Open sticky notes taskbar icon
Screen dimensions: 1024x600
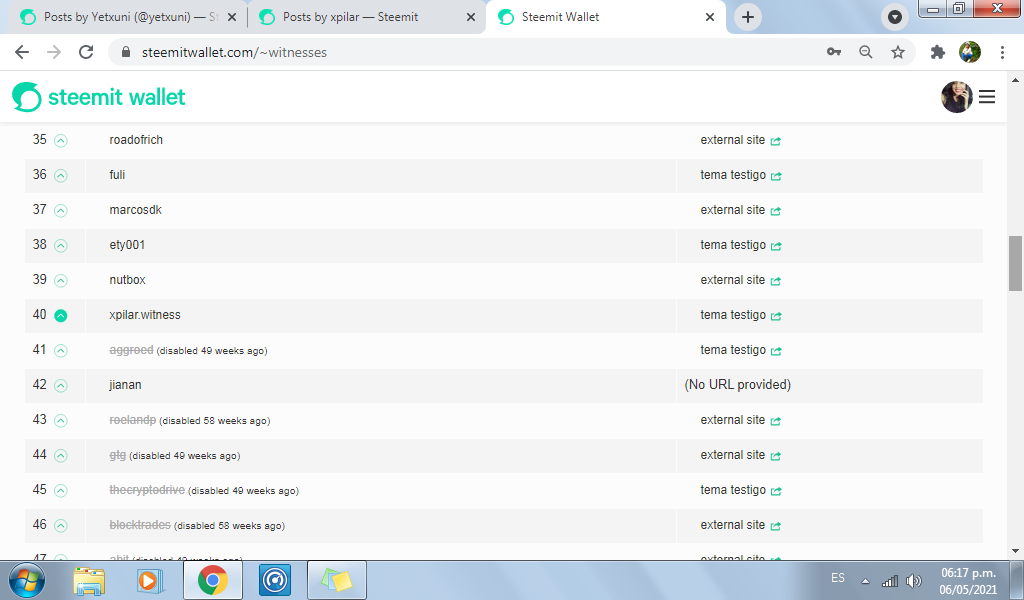[x=336, y=580]
